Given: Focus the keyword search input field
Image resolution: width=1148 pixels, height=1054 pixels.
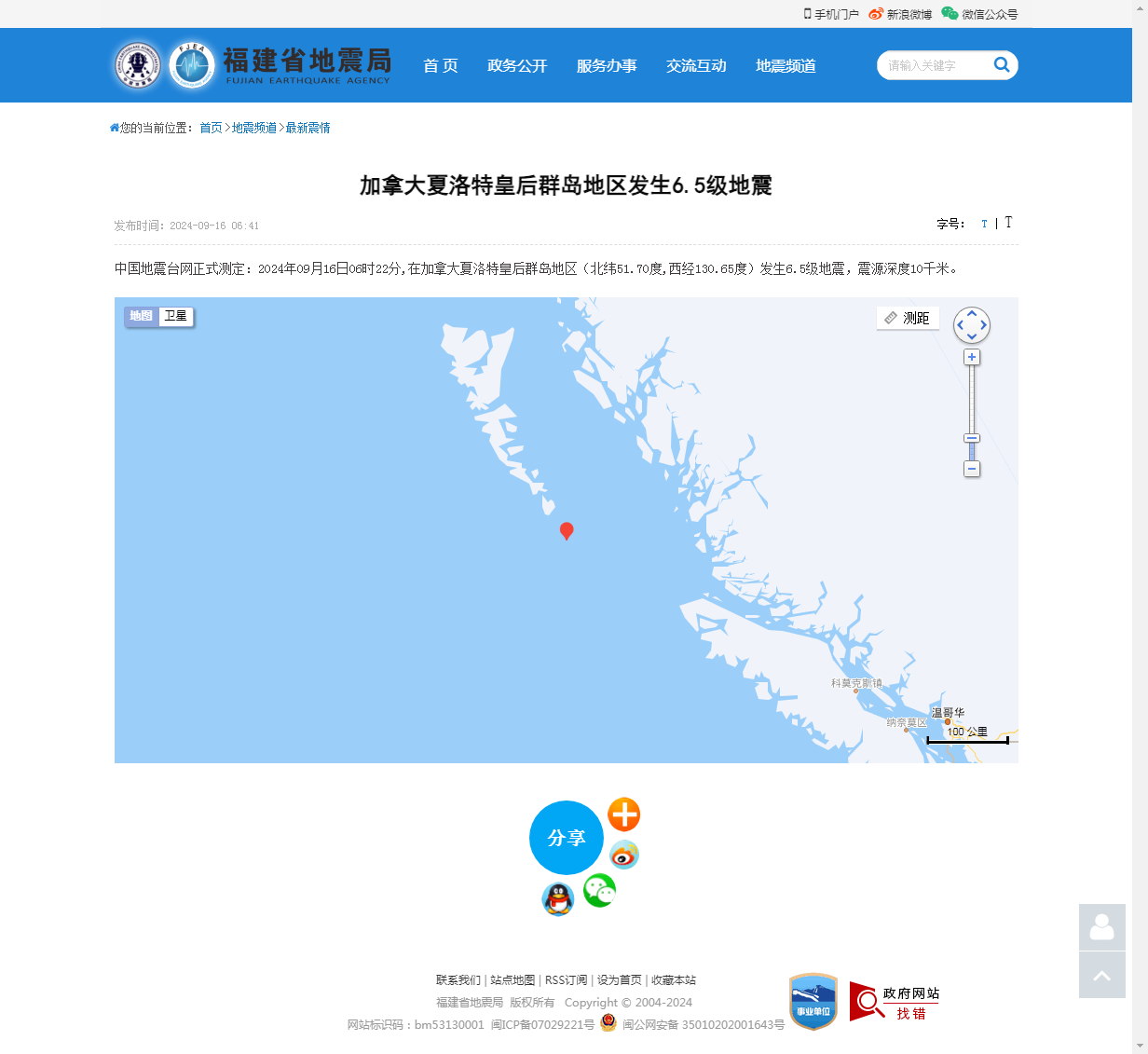Looking at the screenshot, I should click(x=935, y=65).
